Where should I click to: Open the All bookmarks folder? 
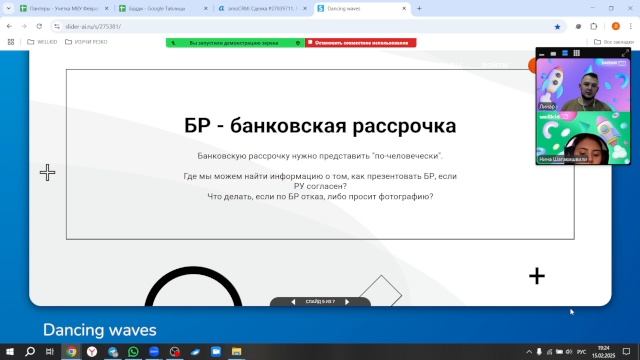613,42
